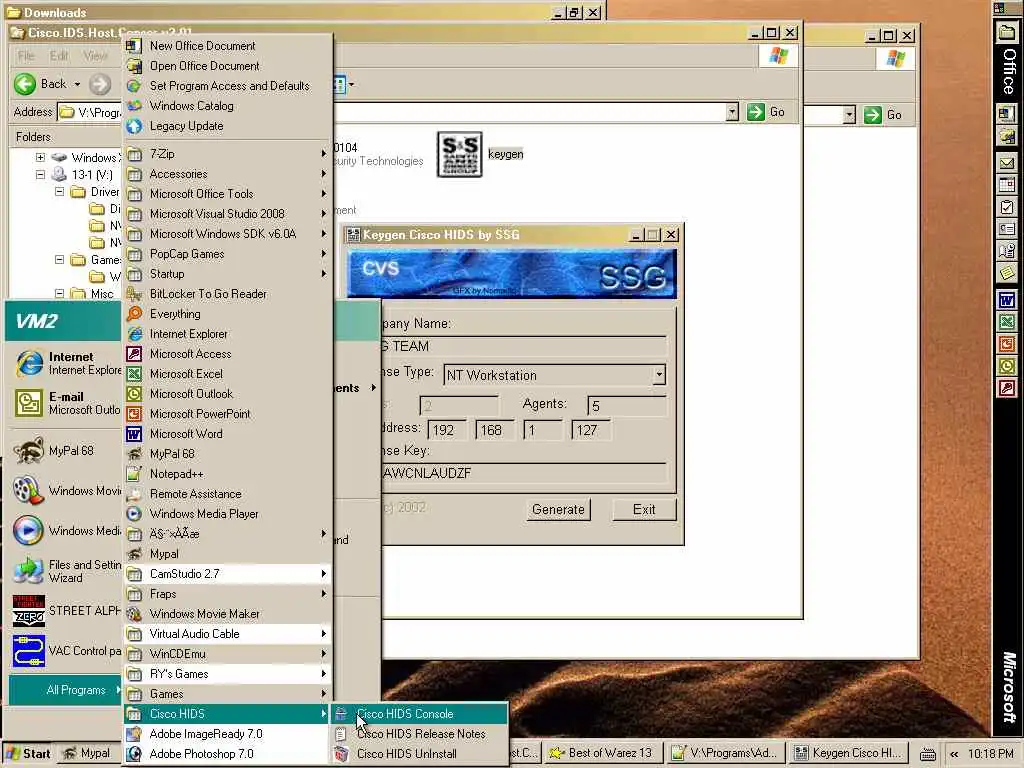The width and height of the screenshot is (1024, 768).
Task: Click the License Key field in keygen
Action: tap(524, 473)
